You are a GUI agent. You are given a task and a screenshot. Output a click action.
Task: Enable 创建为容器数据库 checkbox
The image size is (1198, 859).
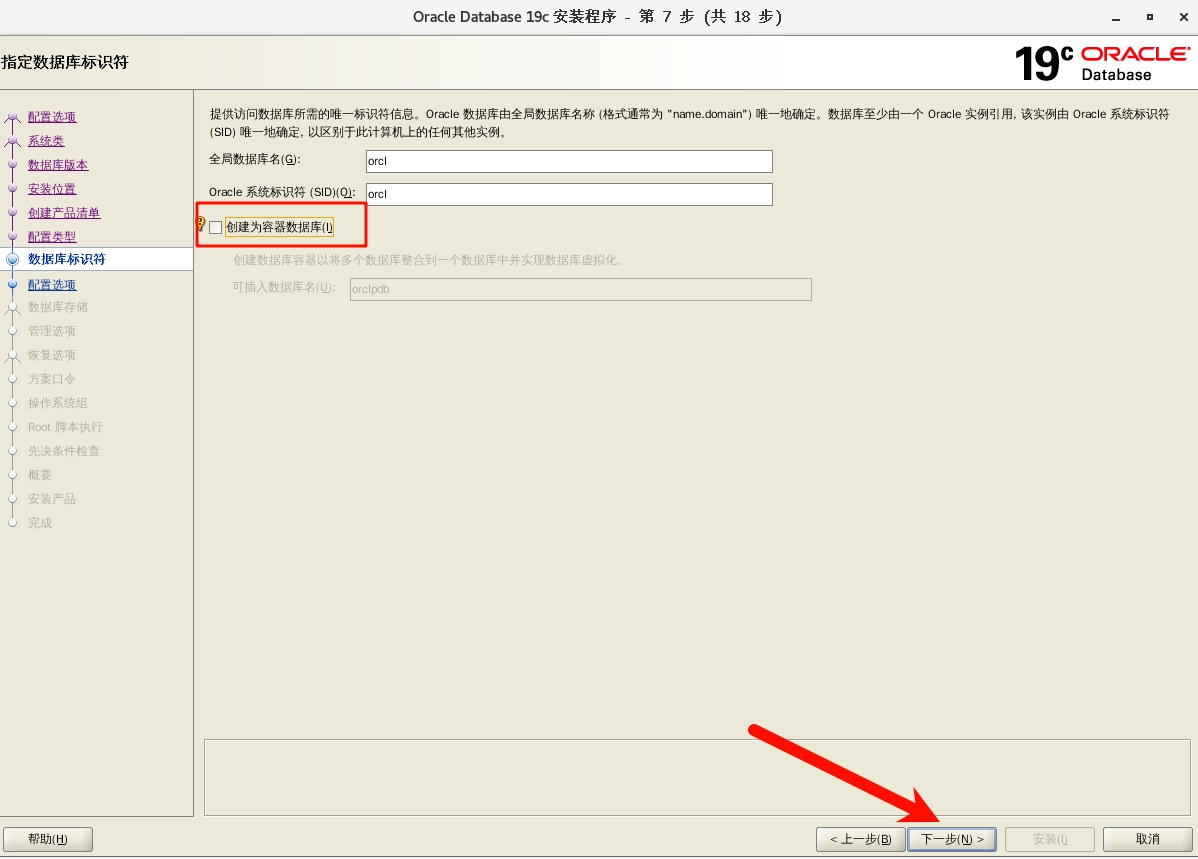(216, 228)
